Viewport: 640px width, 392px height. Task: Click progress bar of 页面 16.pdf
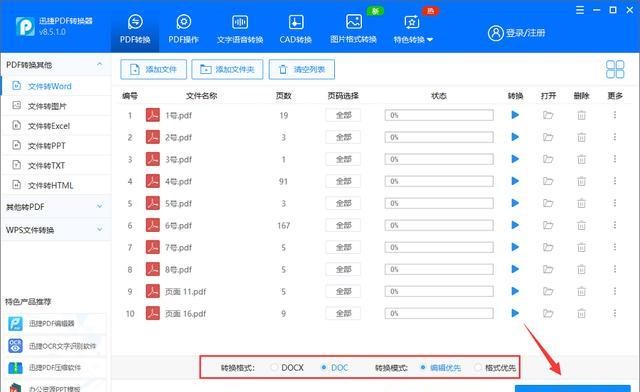pos(439,314)
